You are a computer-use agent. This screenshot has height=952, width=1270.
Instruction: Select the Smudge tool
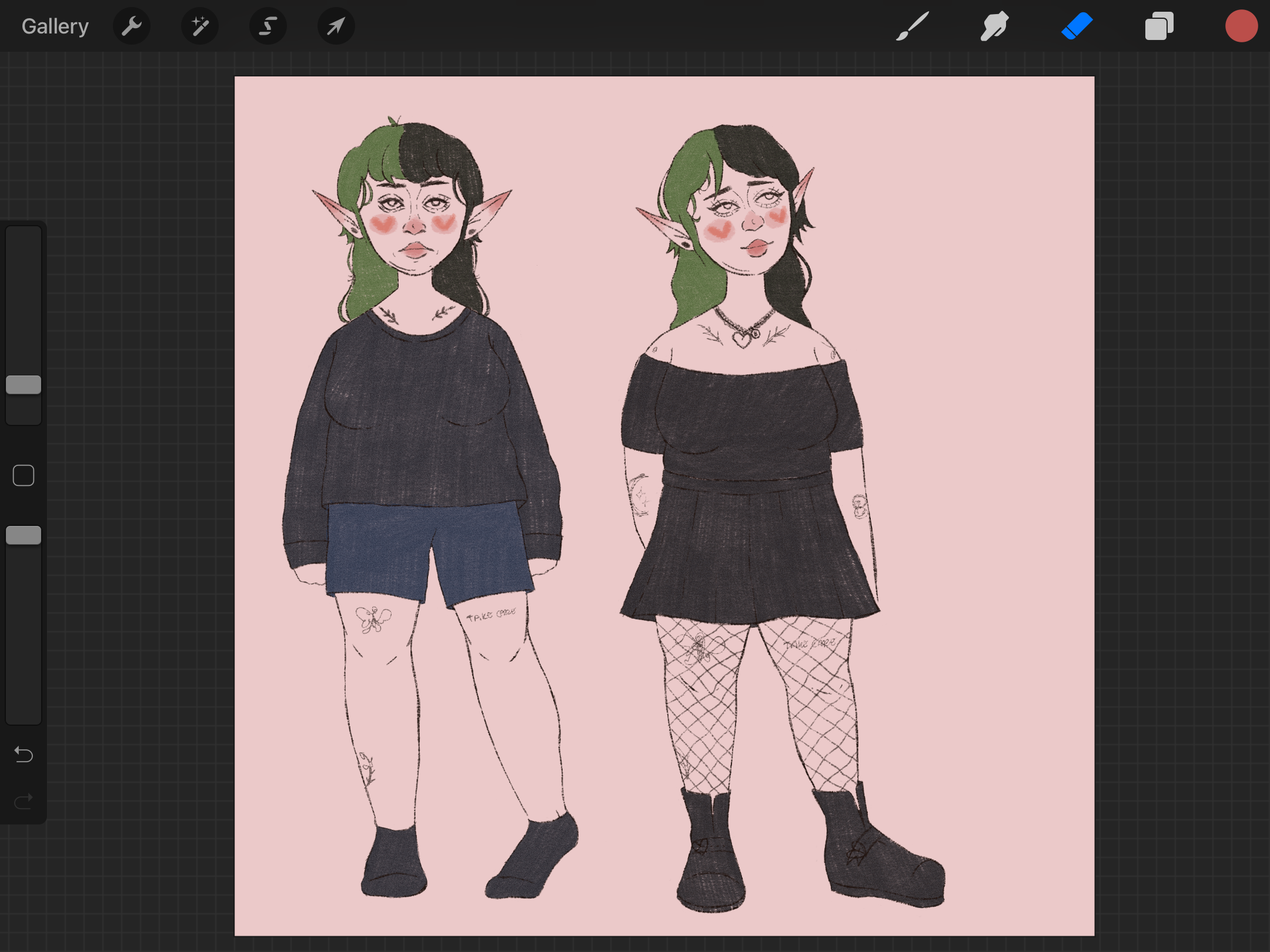coord(994,26)
